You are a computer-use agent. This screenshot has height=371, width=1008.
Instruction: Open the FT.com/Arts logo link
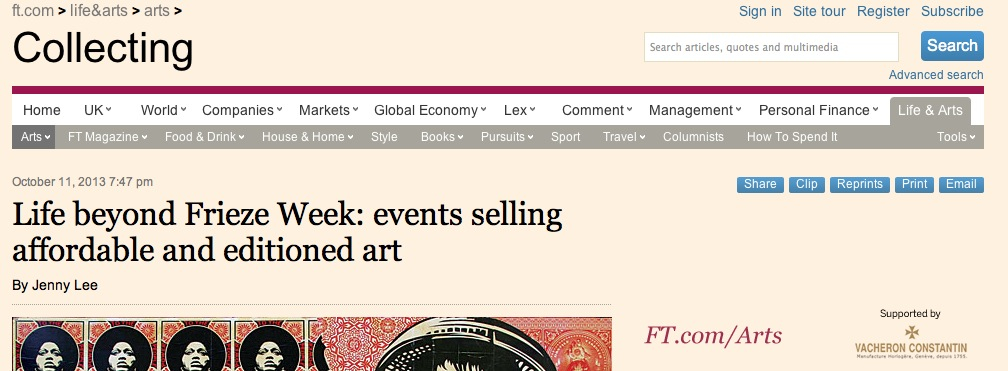click(713, 336)
